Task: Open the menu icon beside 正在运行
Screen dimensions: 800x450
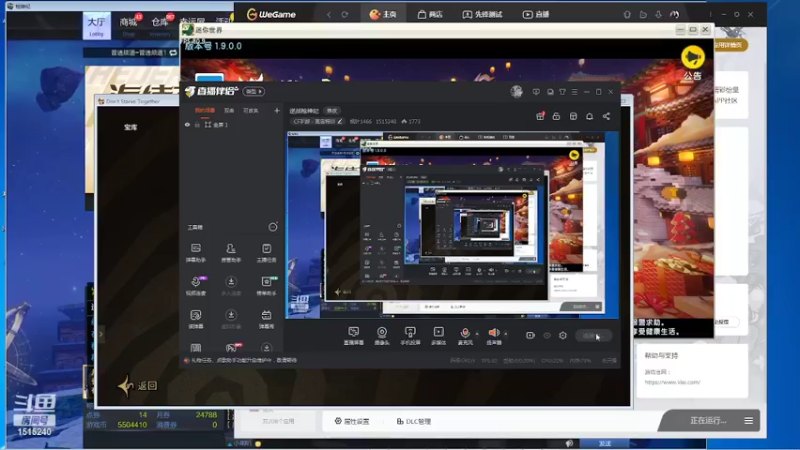Action: coord(748,420)
